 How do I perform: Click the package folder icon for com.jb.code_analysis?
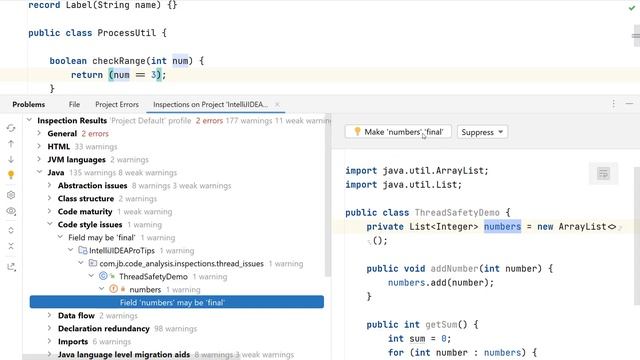(93, 263)
